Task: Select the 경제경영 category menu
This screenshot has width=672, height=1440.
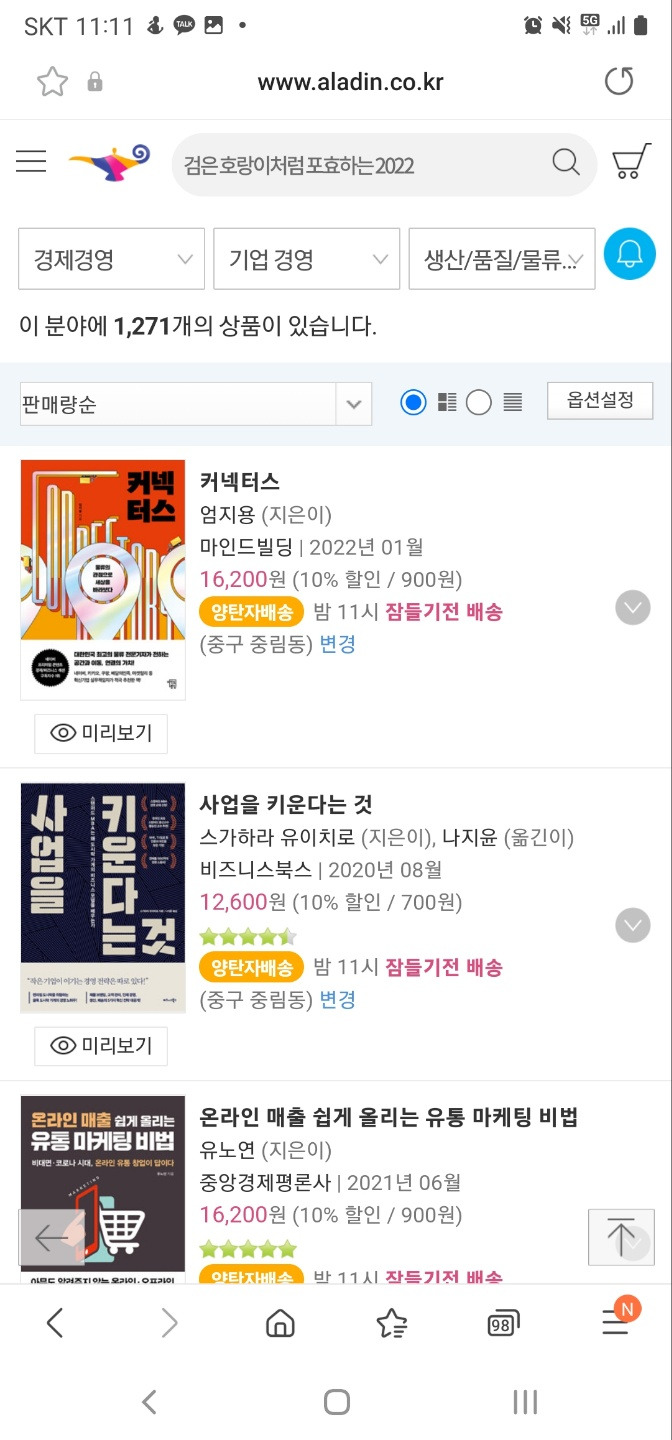Action: point(111,258)
